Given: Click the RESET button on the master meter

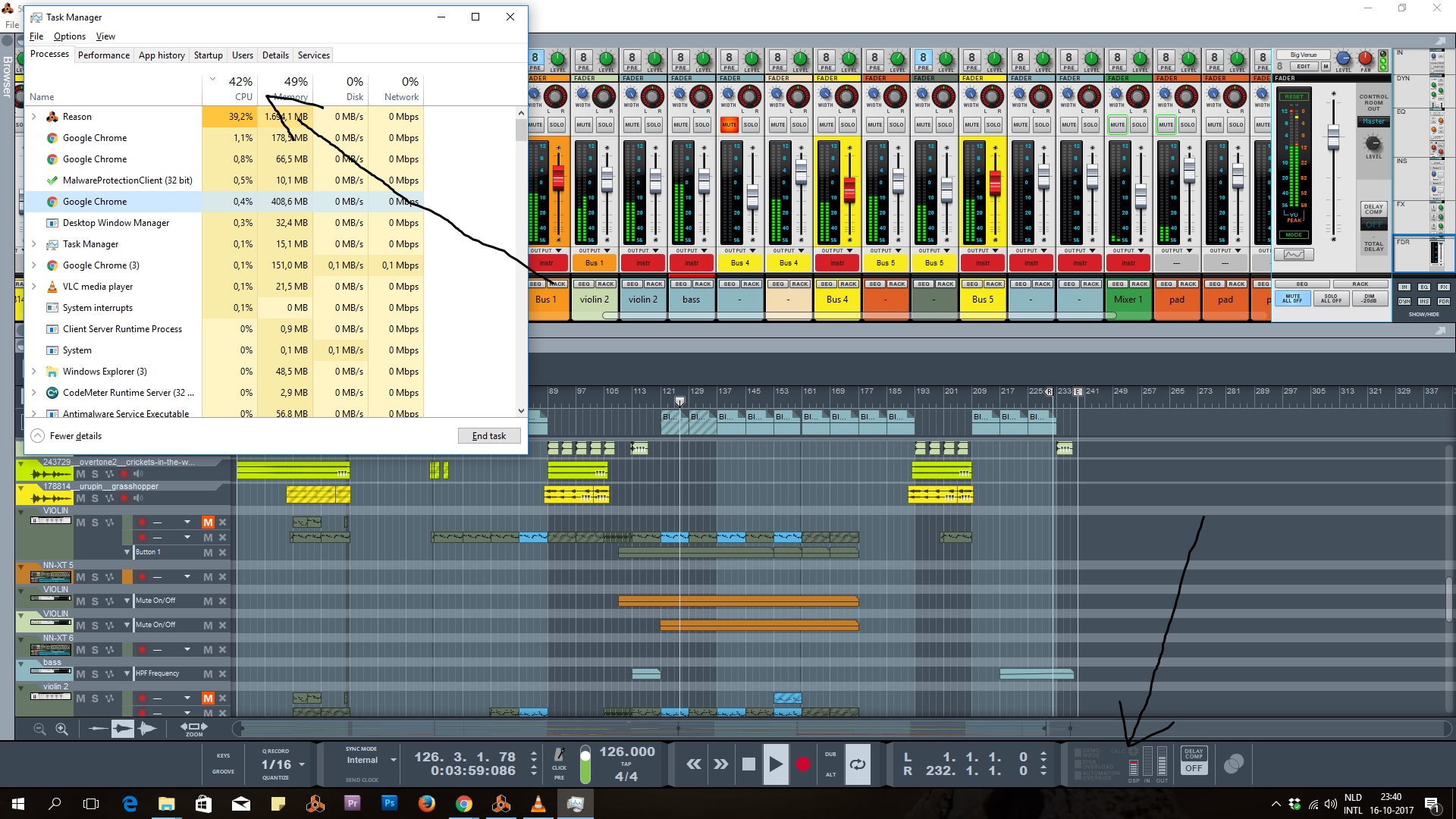Looking at the screenshot, I should [1294, 96].
